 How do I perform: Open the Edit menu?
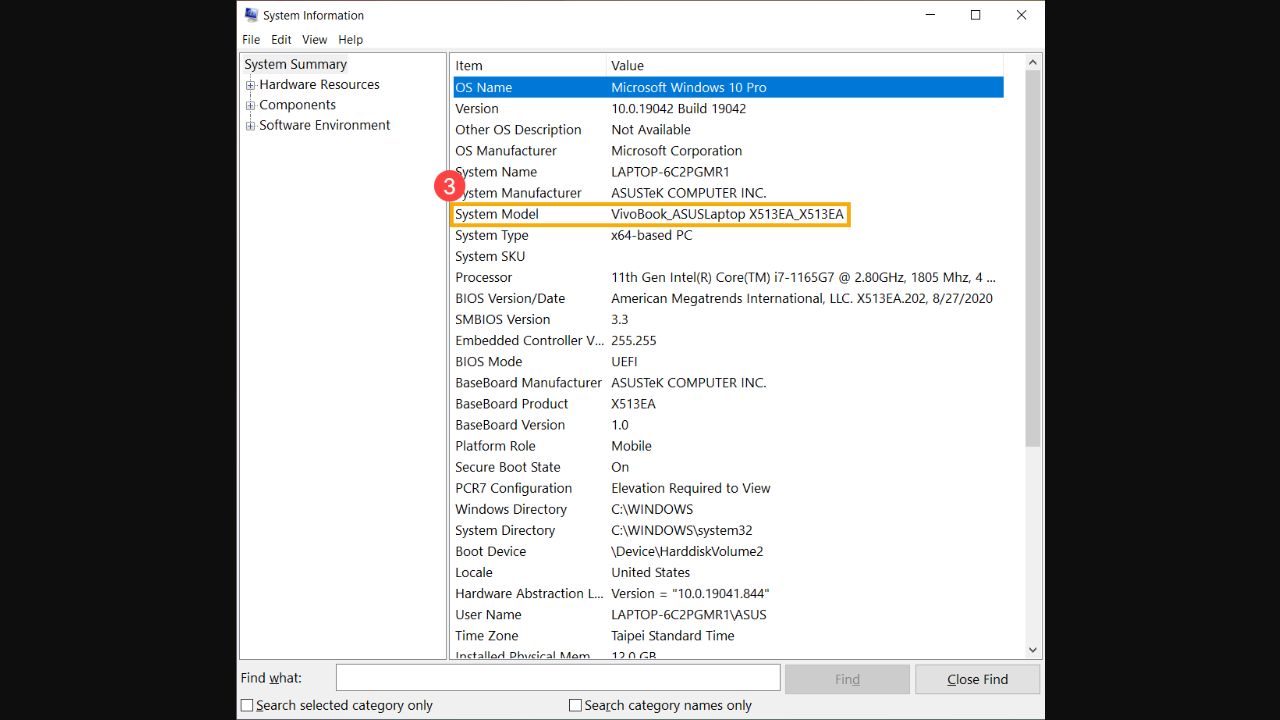(282, 40)
